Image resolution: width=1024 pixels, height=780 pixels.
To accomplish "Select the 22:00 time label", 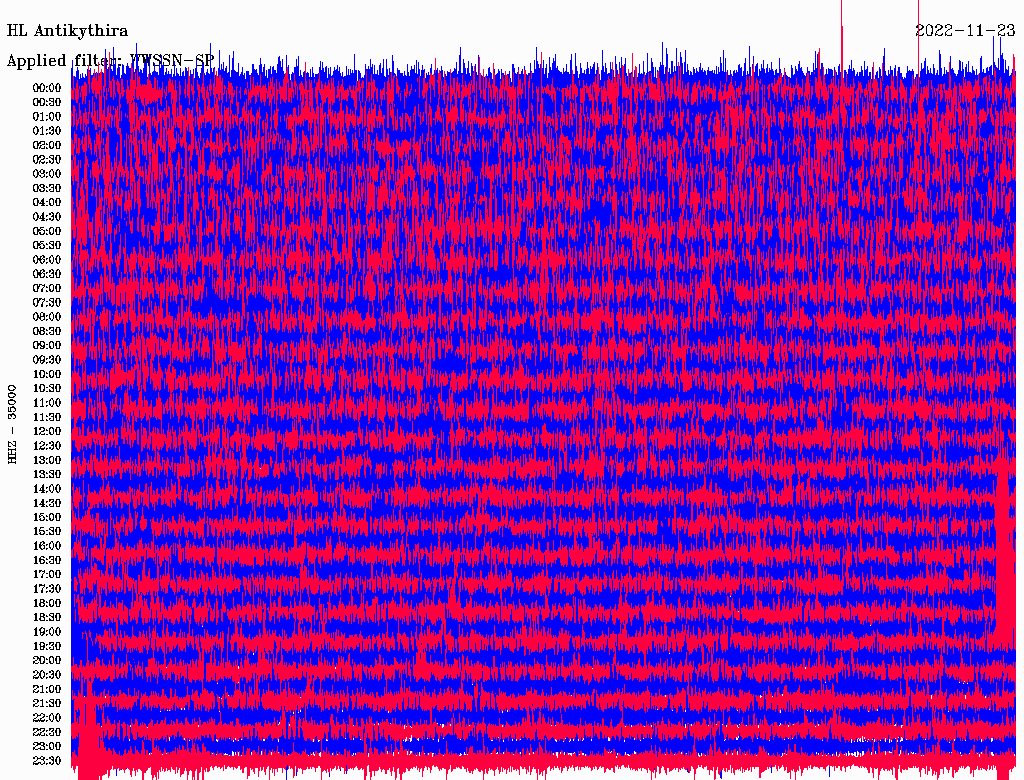I will (47, 717).
